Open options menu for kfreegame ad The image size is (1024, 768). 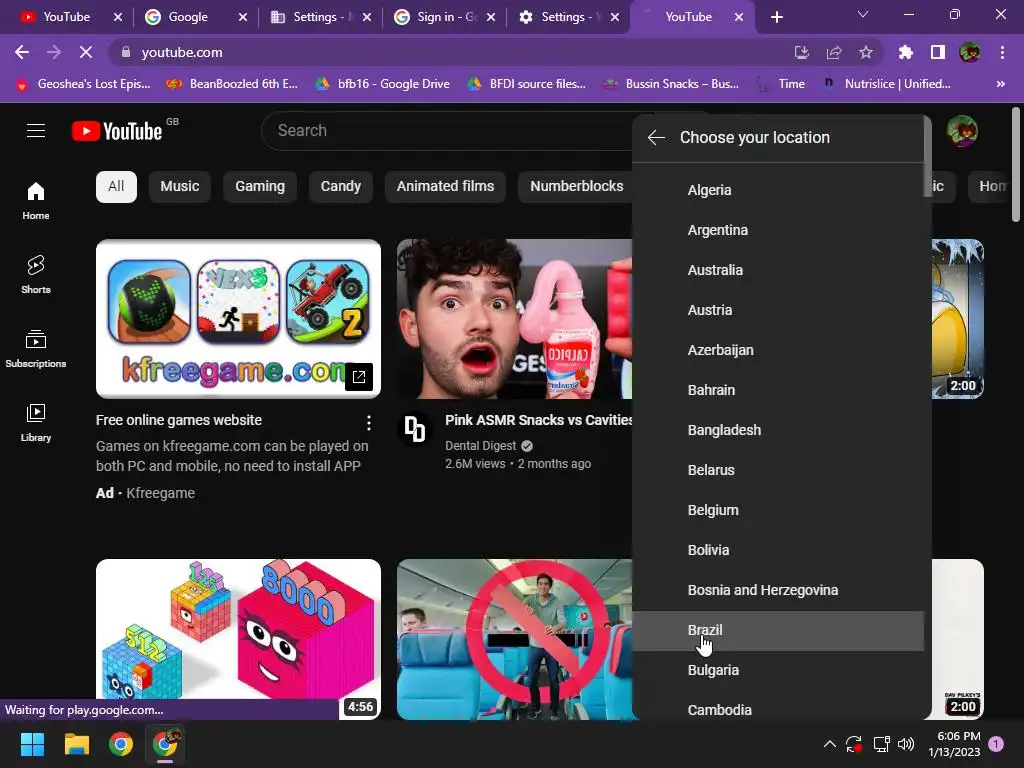[x=369, y=423]
